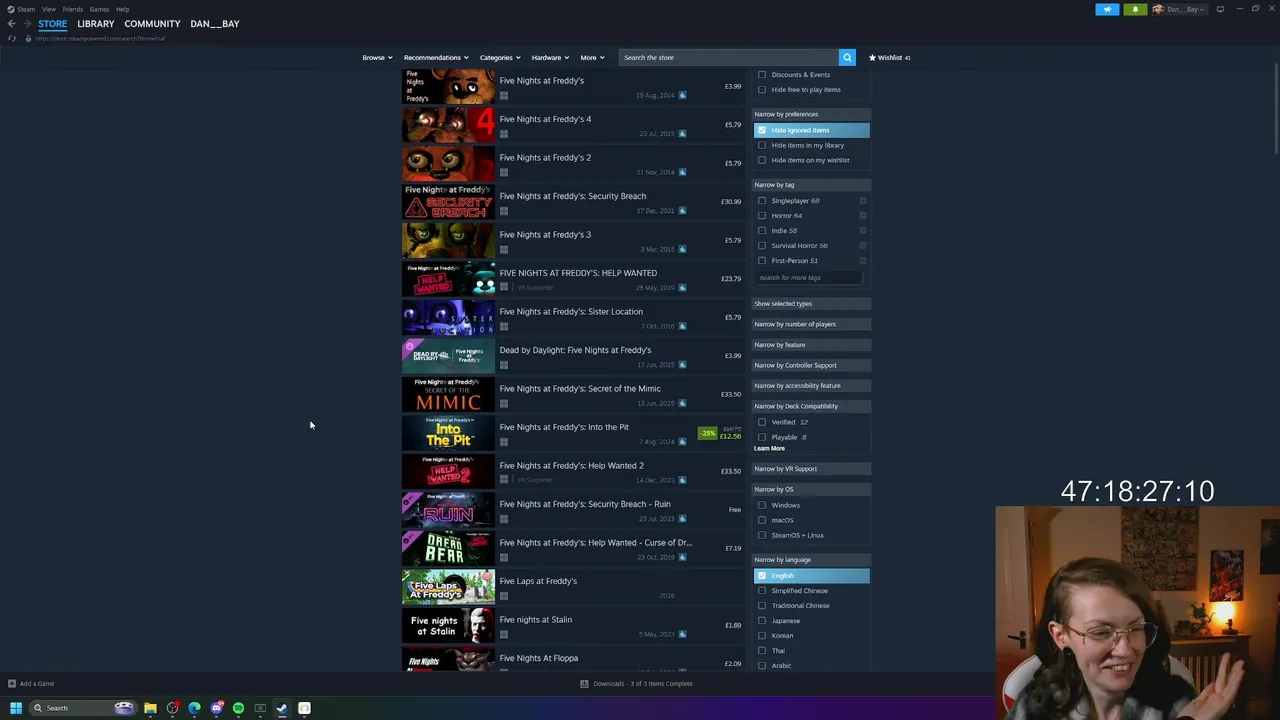Click the Add a Game plus icon

pyautogui.click(x=12, y=684)
